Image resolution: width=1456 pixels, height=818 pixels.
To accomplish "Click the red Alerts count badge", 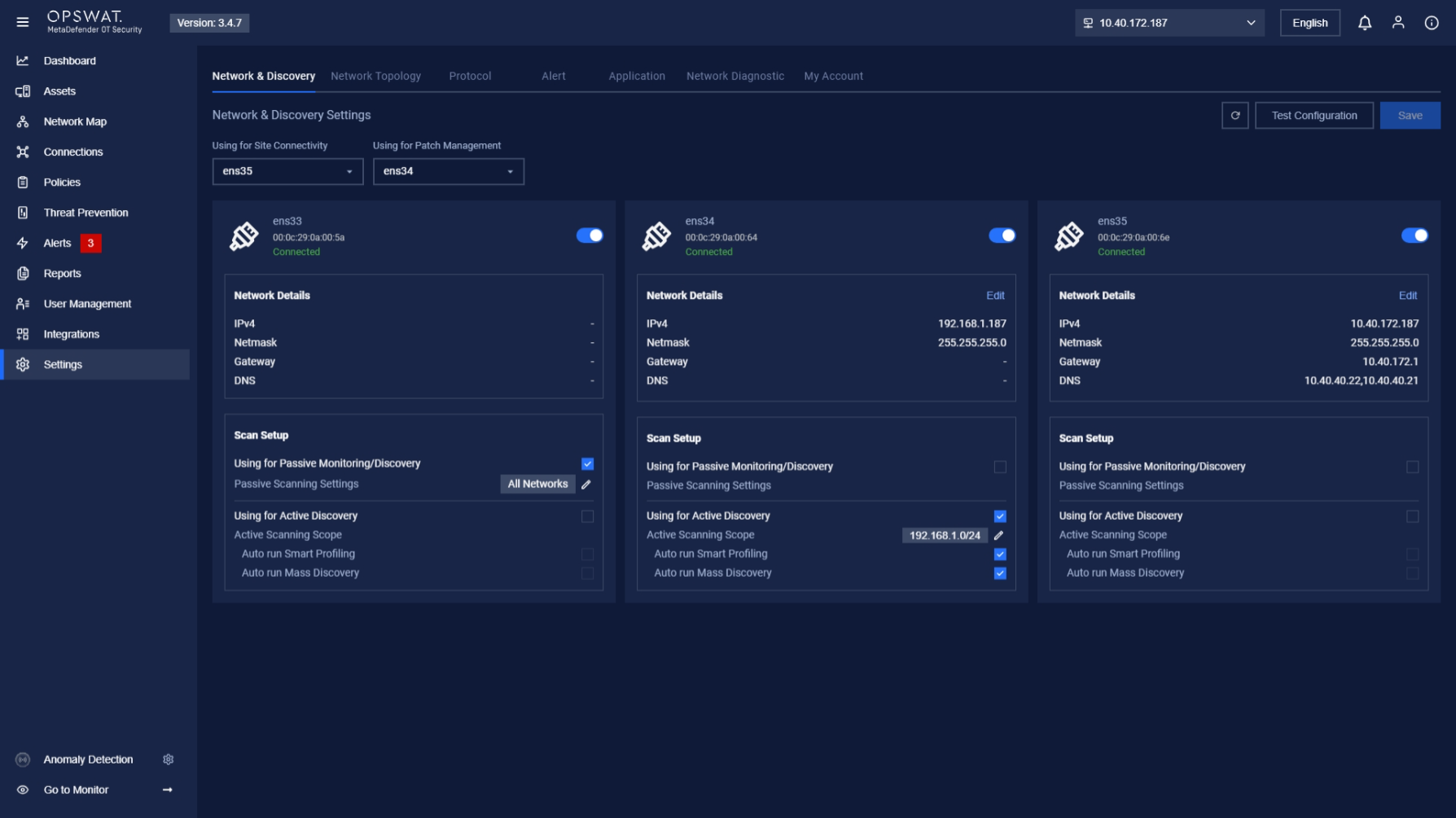I will click(x=90, y=243).
